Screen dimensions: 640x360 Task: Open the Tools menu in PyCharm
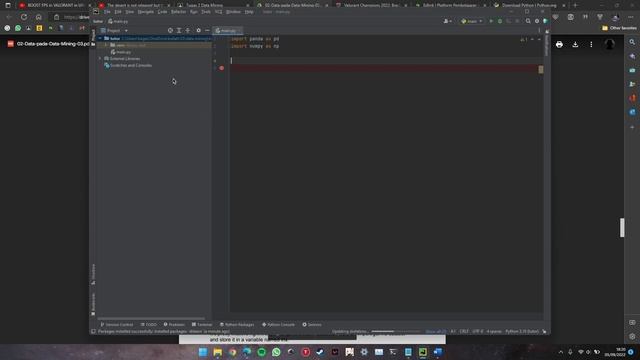(206, 12)
